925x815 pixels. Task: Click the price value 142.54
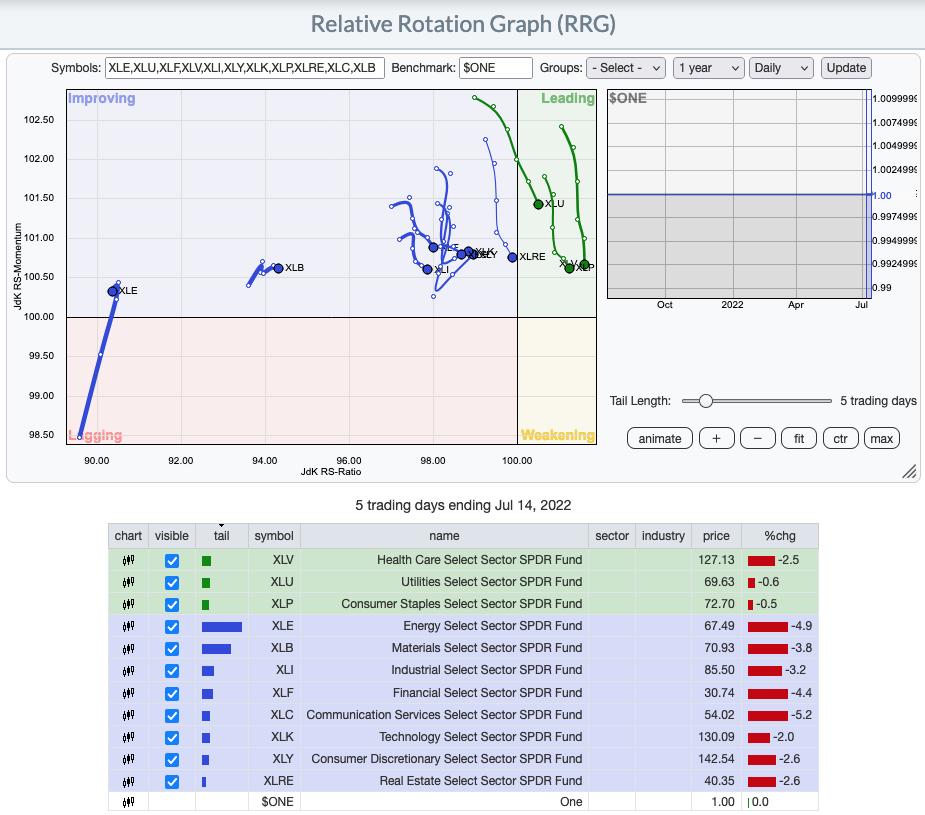716,758
